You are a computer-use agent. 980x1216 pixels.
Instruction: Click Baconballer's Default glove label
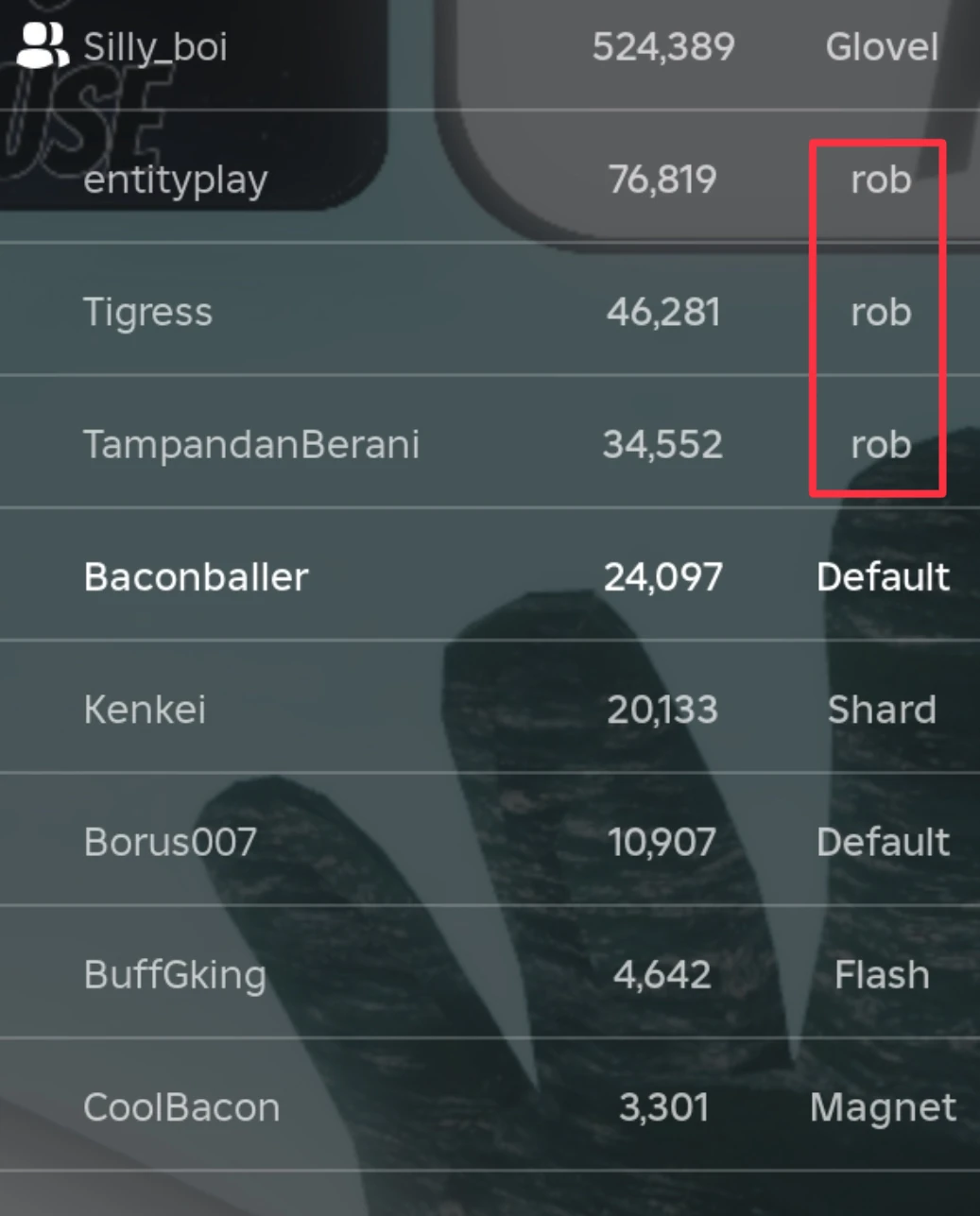pyautogui.click(x=883, y=576)
